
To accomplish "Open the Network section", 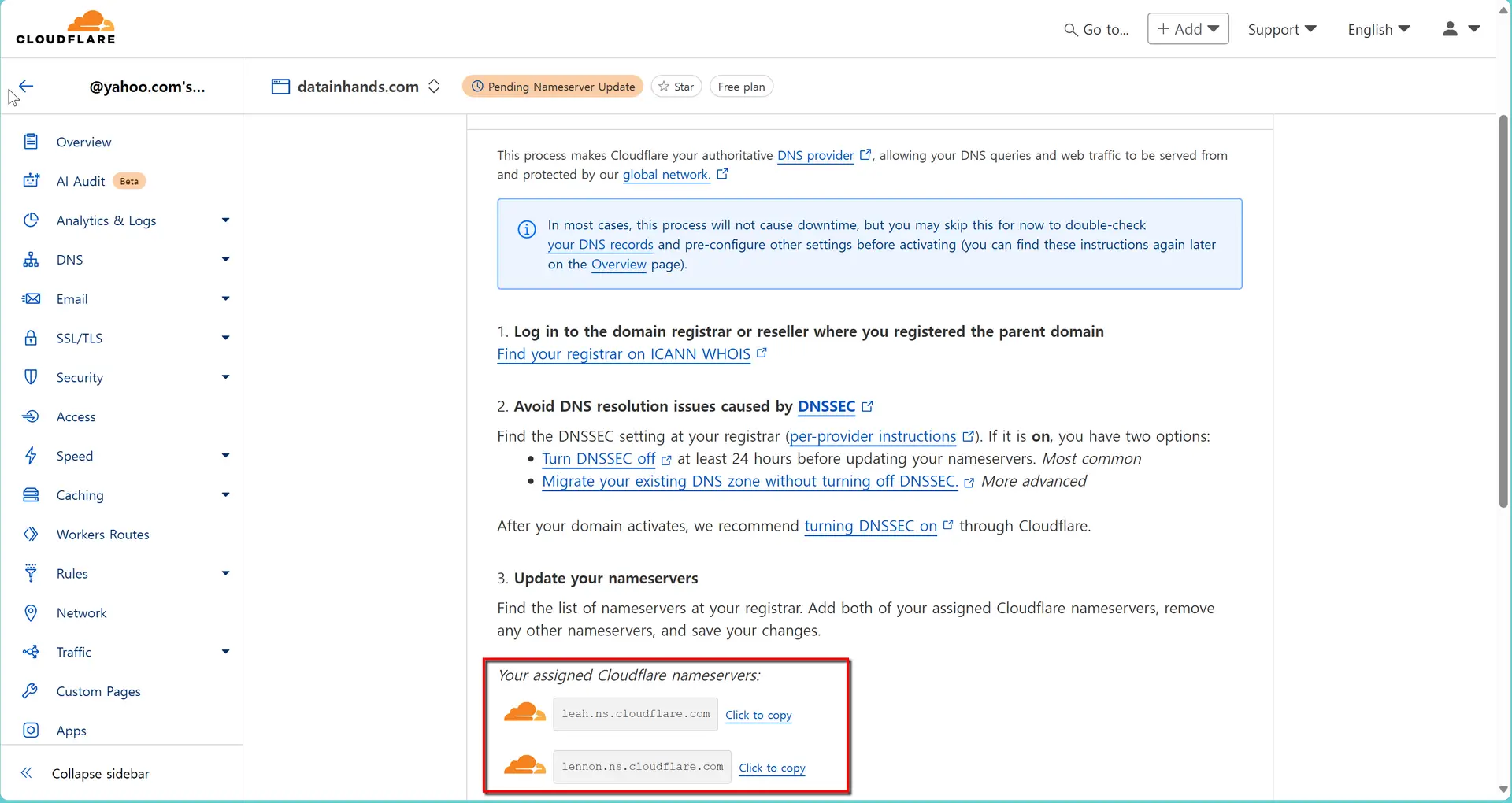I will [x=82, y=612].
